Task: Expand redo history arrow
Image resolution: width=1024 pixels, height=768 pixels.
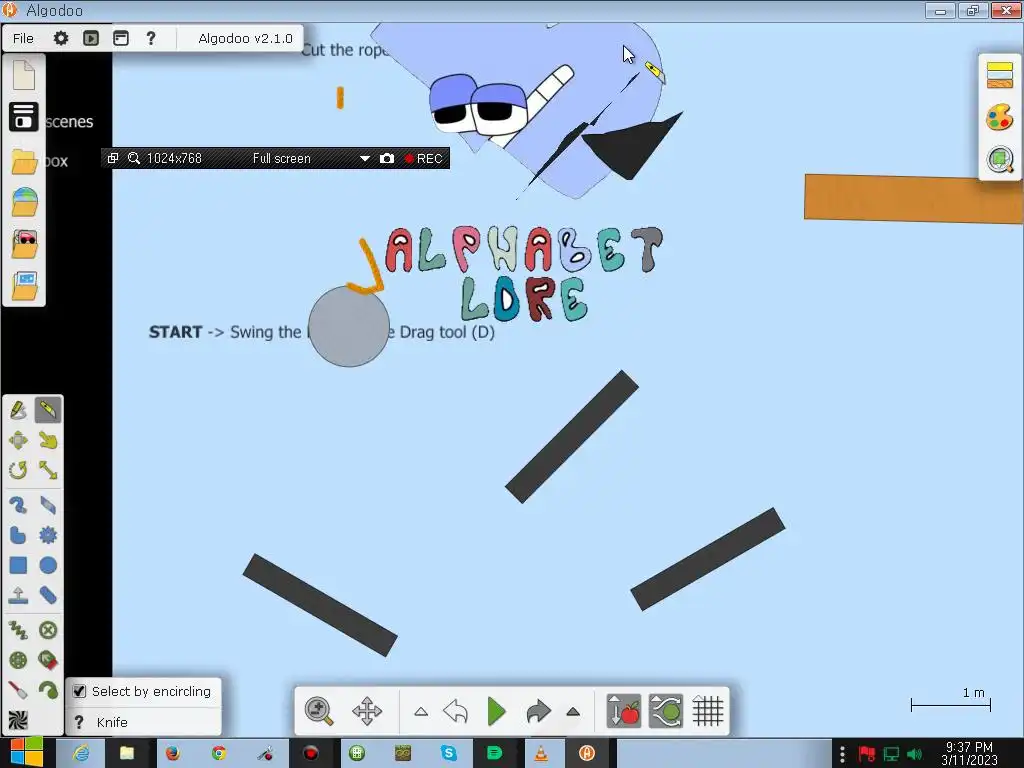Action: tap(573, 712)
